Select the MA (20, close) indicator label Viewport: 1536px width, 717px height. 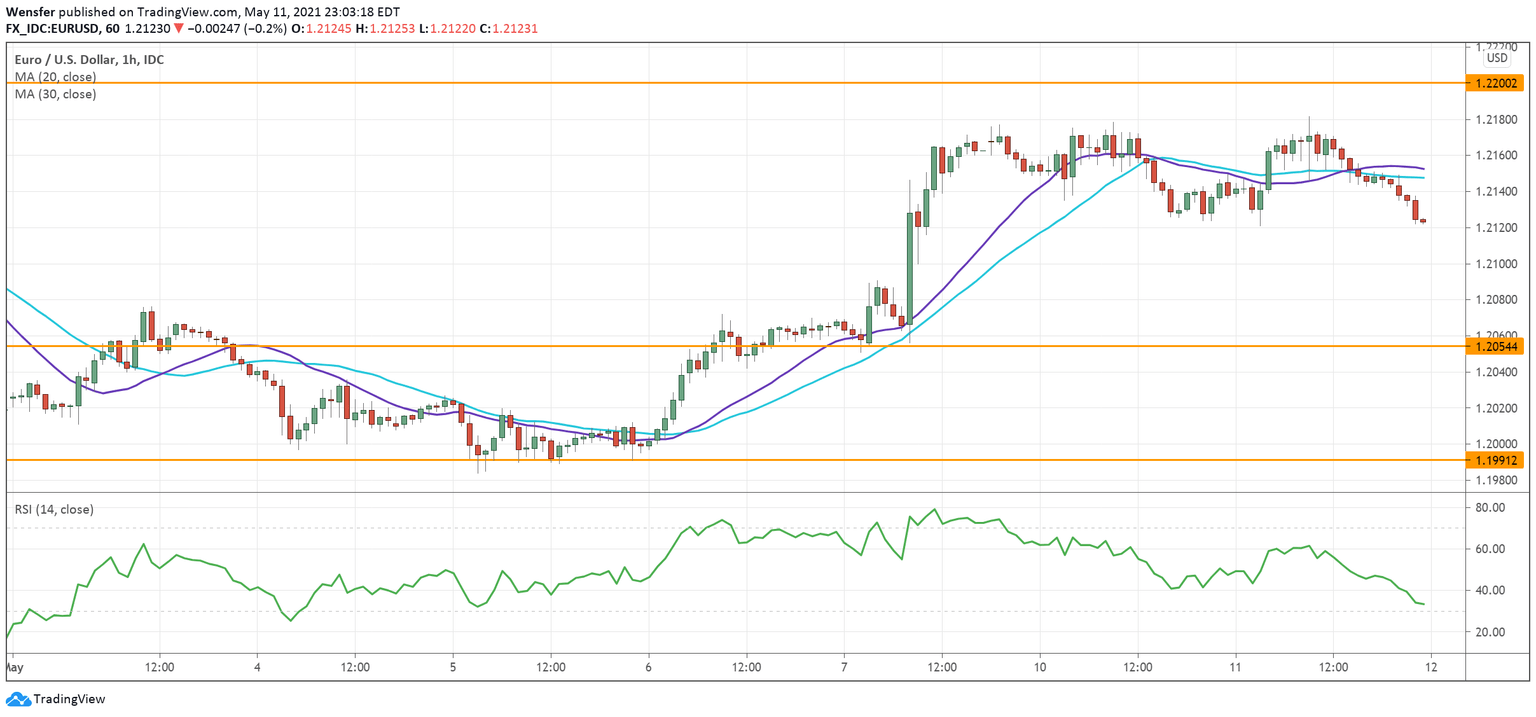pyautogui.click(x=55, y=76)
